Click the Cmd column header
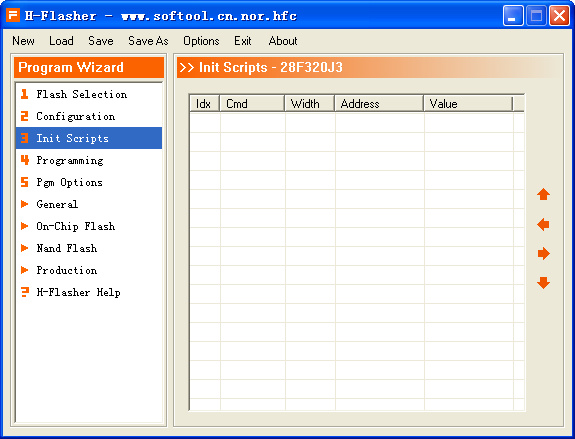The width and height of the screenshot is (575, 439). pyautogui.click(x=252, y=103)
